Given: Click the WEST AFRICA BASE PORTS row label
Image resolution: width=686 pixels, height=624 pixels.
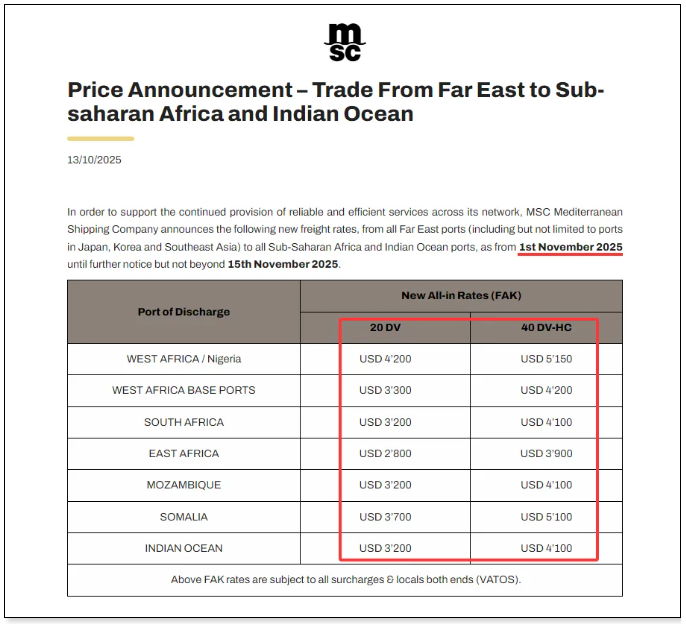Looking at the screenshot, I should (x=184, y=390).
